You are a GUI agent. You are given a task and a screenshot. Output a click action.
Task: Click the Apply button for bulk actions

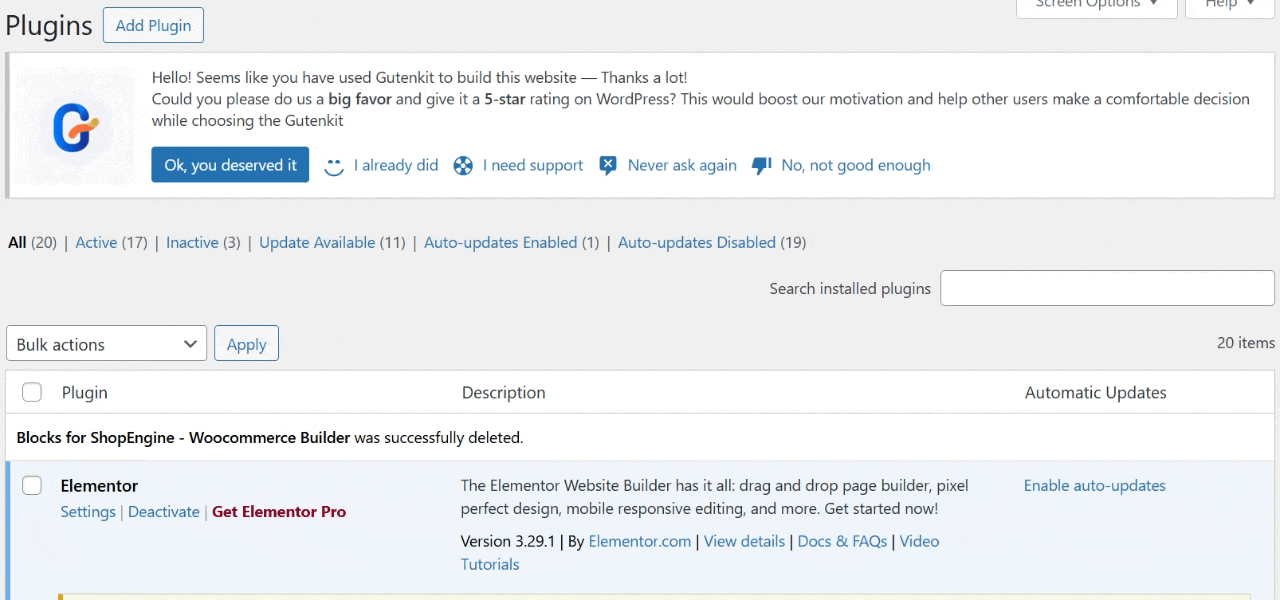coord(246,343)
